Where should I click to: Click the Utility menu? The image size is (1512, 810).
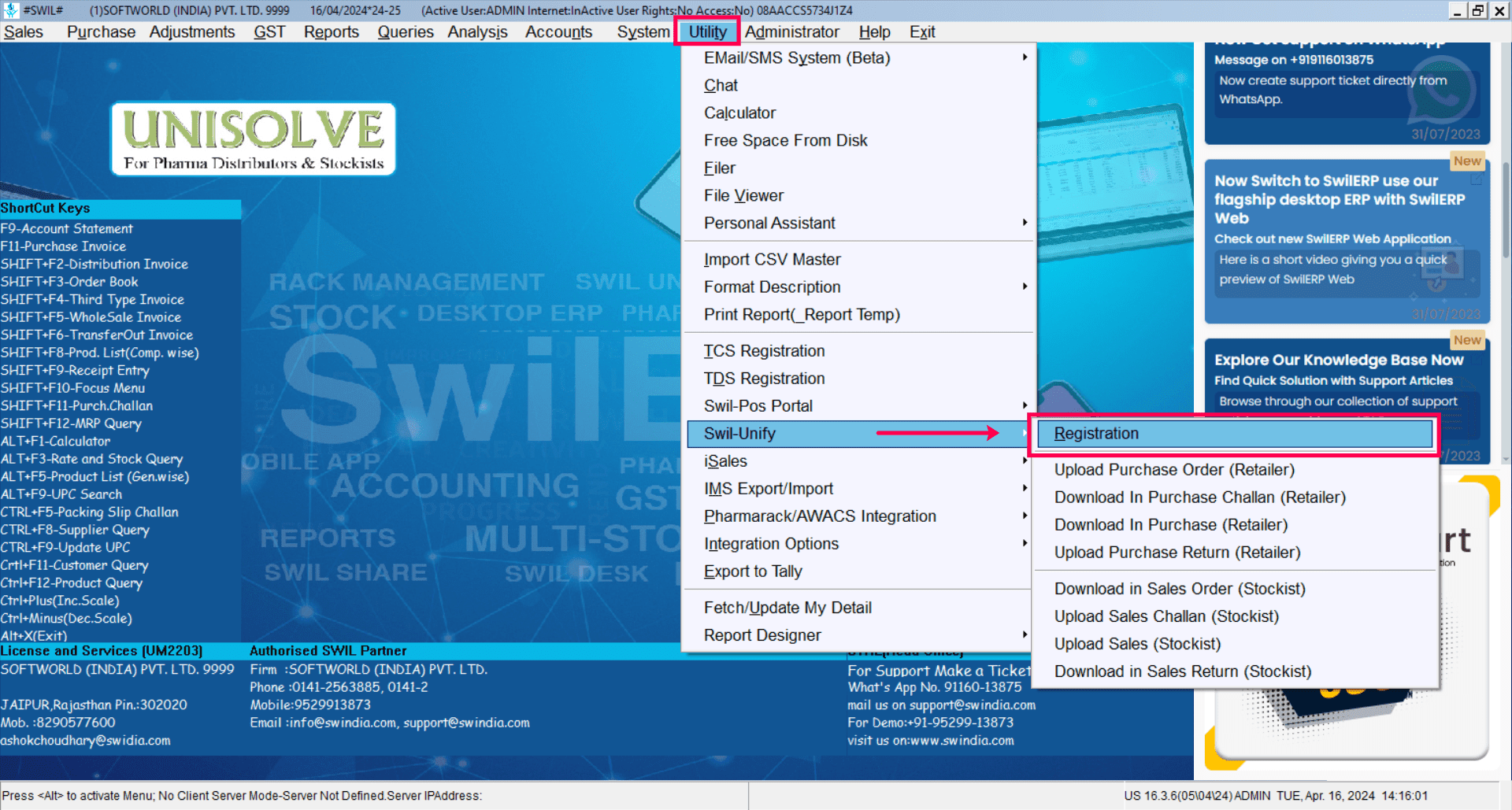click(707, 32)
